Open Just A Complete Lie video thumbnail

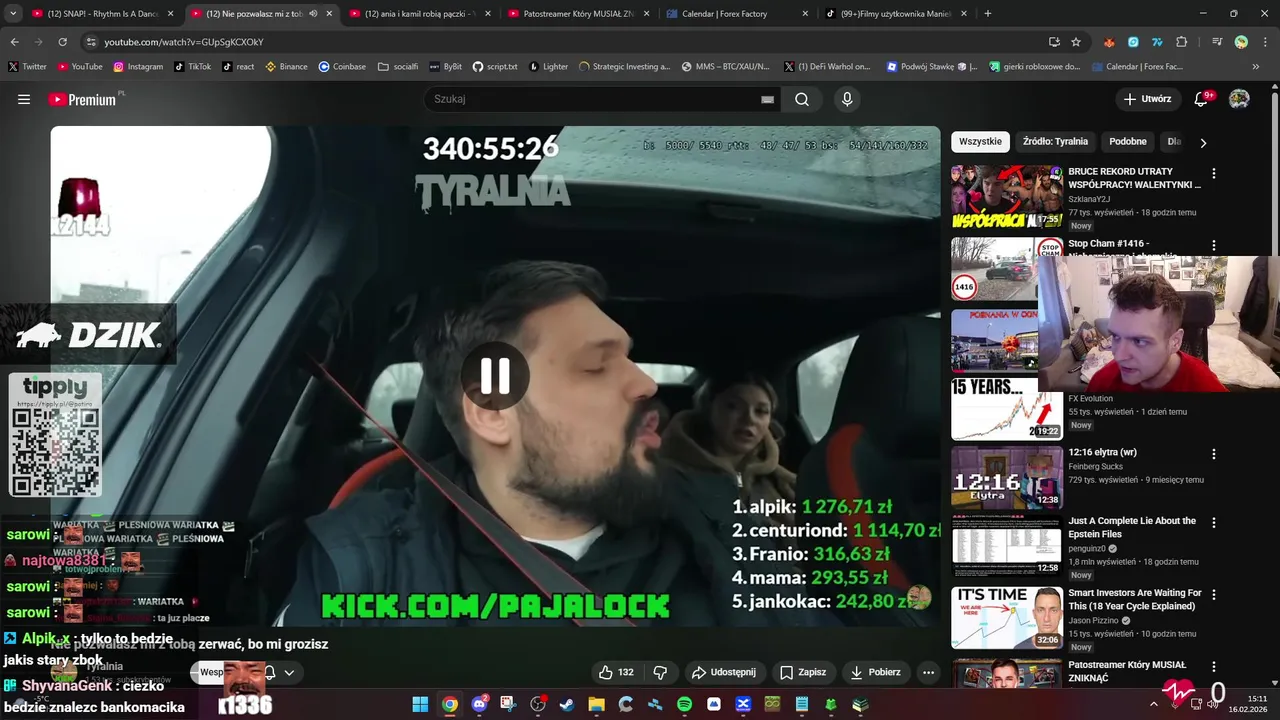click(x=1007, y=546)
